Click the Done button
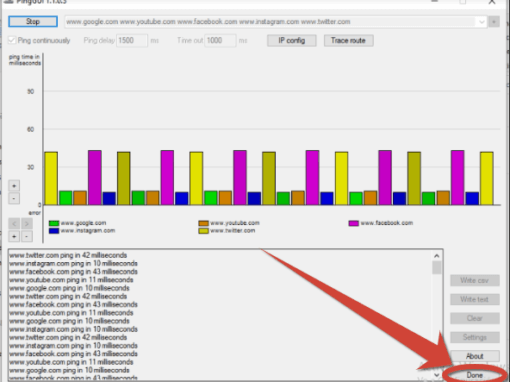510x382 pixels. pos(475,375)
